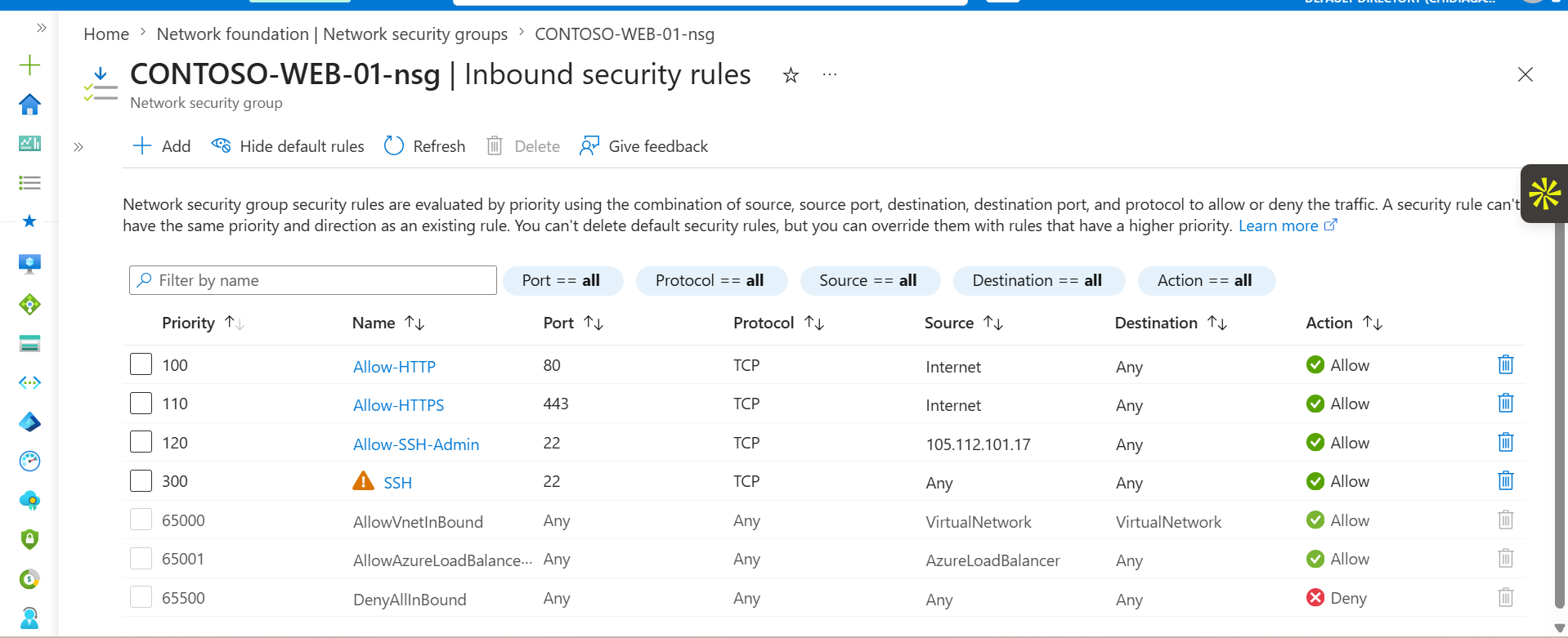Hide default rules toggle in toolbar

288,146
